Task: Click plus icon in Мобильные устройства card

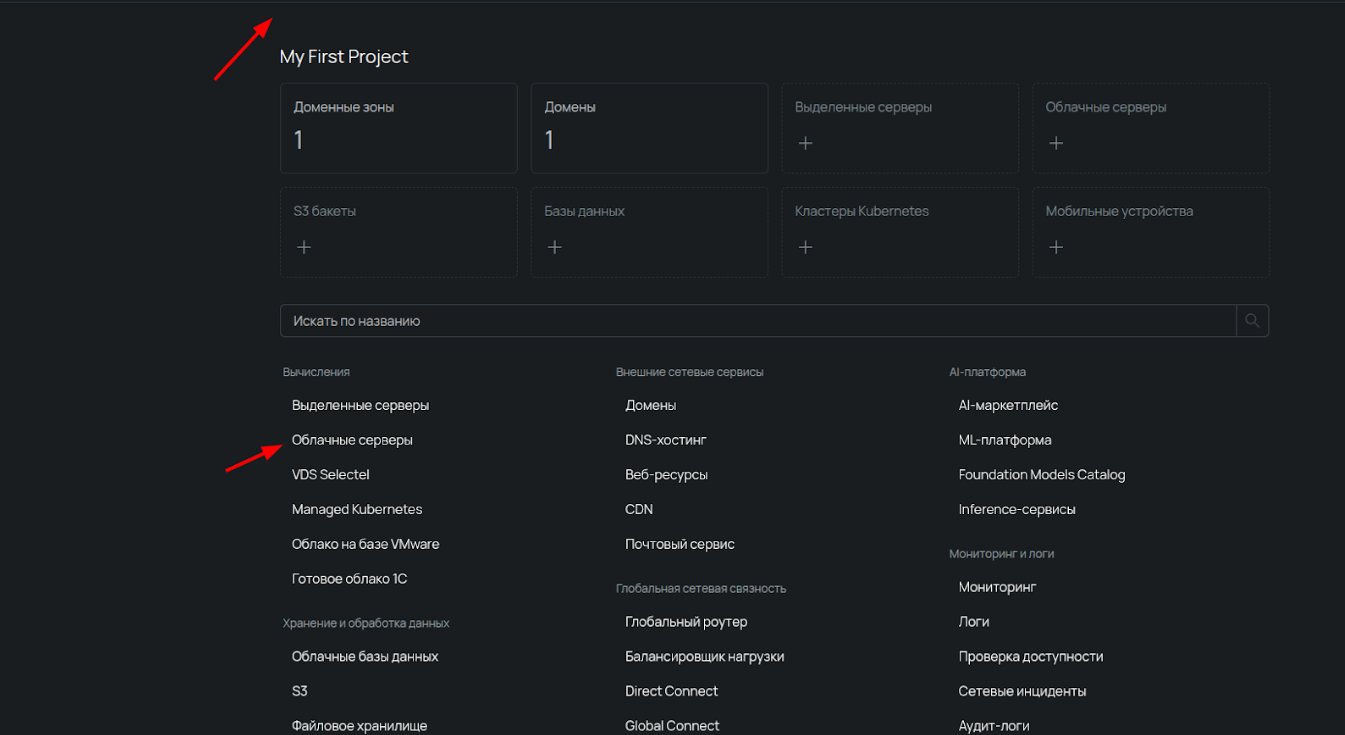Action: pyautogui.click(x=1056, y=247)
